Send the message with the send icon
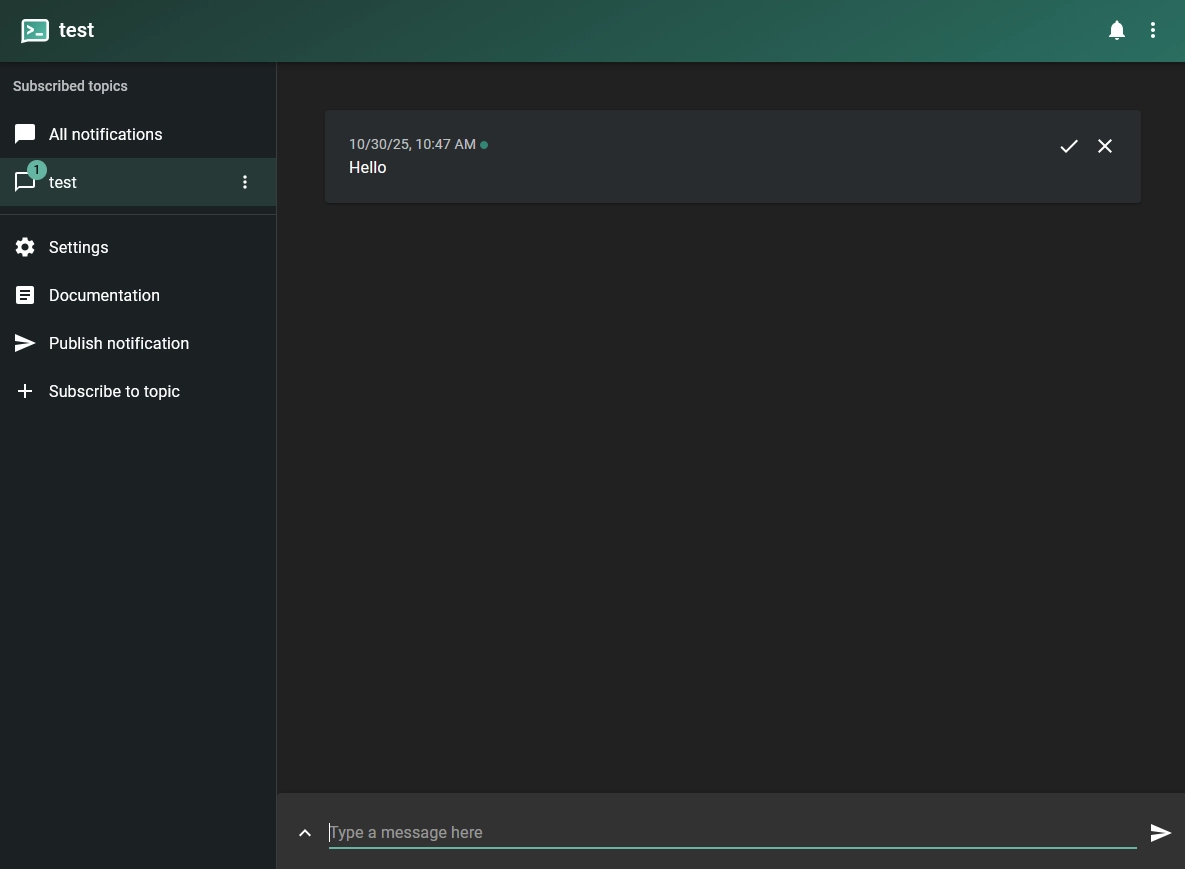Viewport: 1185px width, 869px height. (x=1160, y=833)
